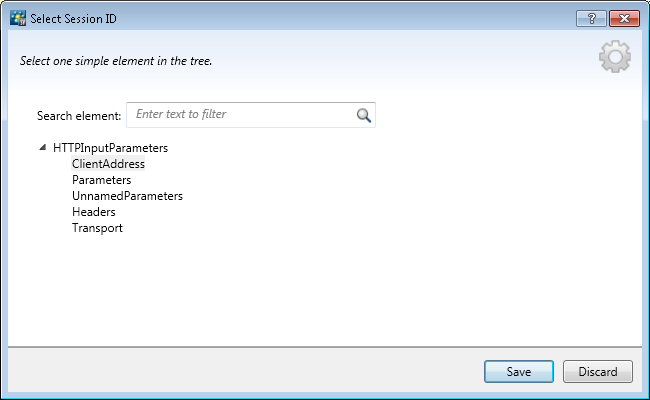Close the Select Session ID dialog
Image resolution: width=650 pixels, height=400 pixels.
pyautogui.click(x=623, y=17)
